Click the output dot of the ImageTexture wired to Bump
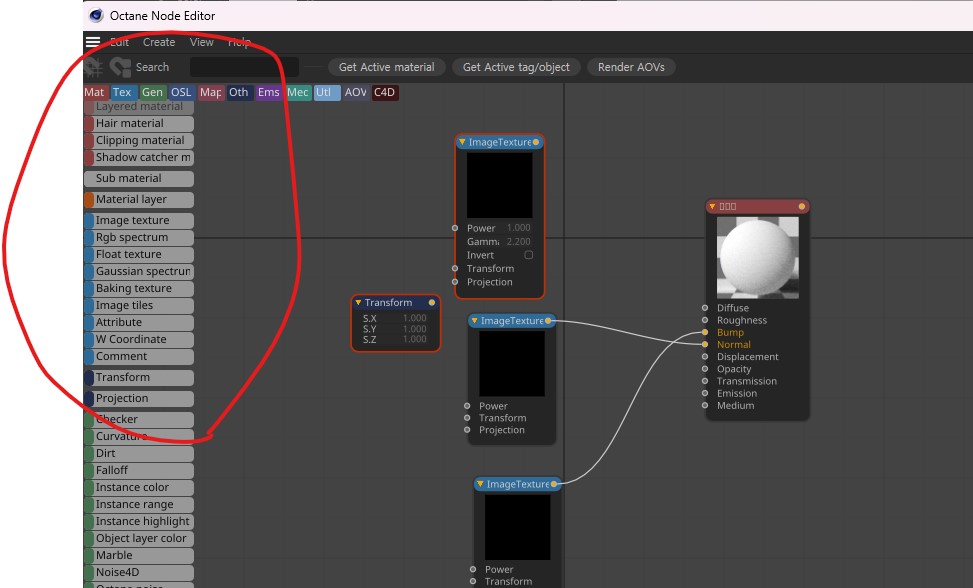973x588 pixels. click(x=554, y=484)
